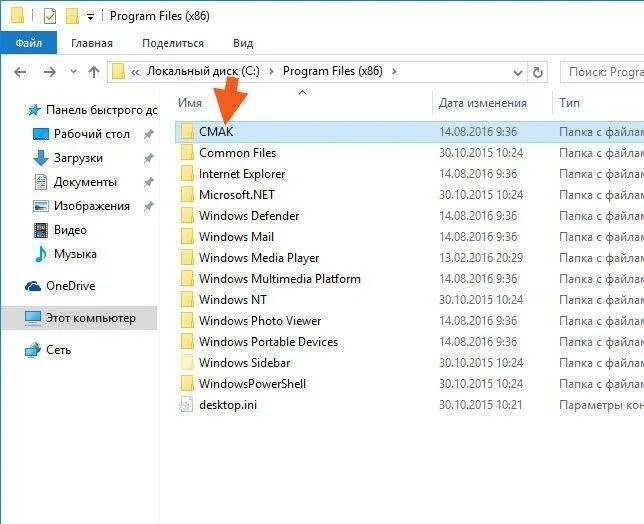
Task: Click the Windows Portable Devices folder icon
Action: pyautogui.click(x=187, y=342)
